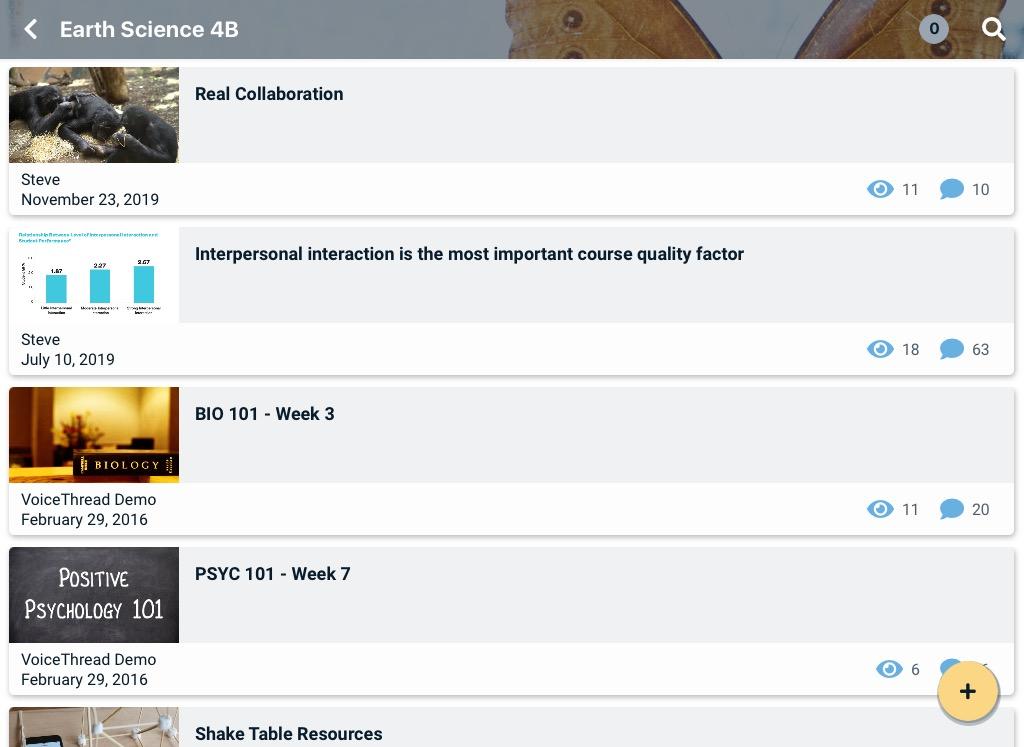Open the search magnifier icon
The width and height of the screenshot is (1024, 747).
point(993,29)
